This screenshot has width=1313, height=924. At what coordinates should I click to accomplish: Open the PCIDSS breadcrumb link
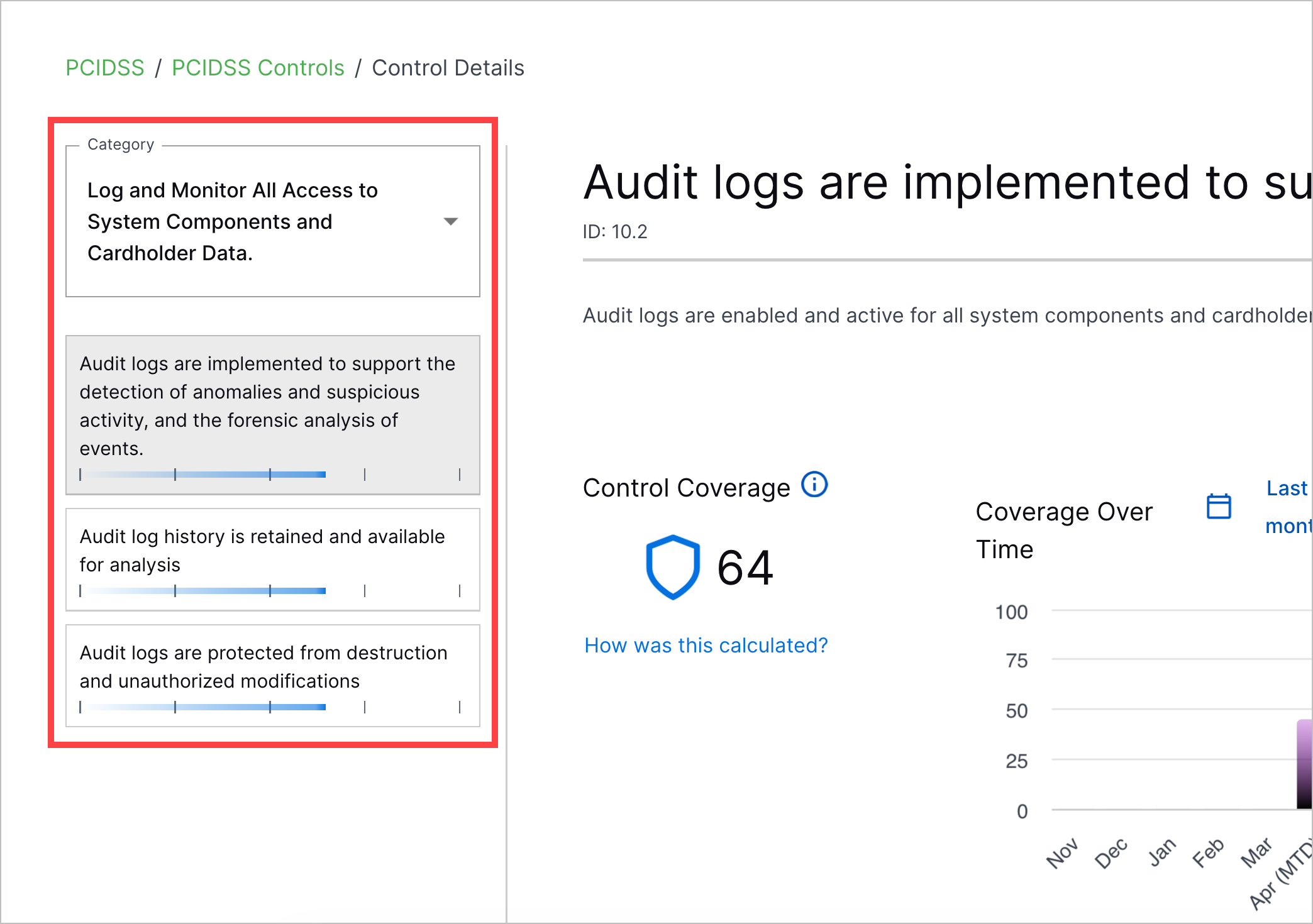[105, 68]
